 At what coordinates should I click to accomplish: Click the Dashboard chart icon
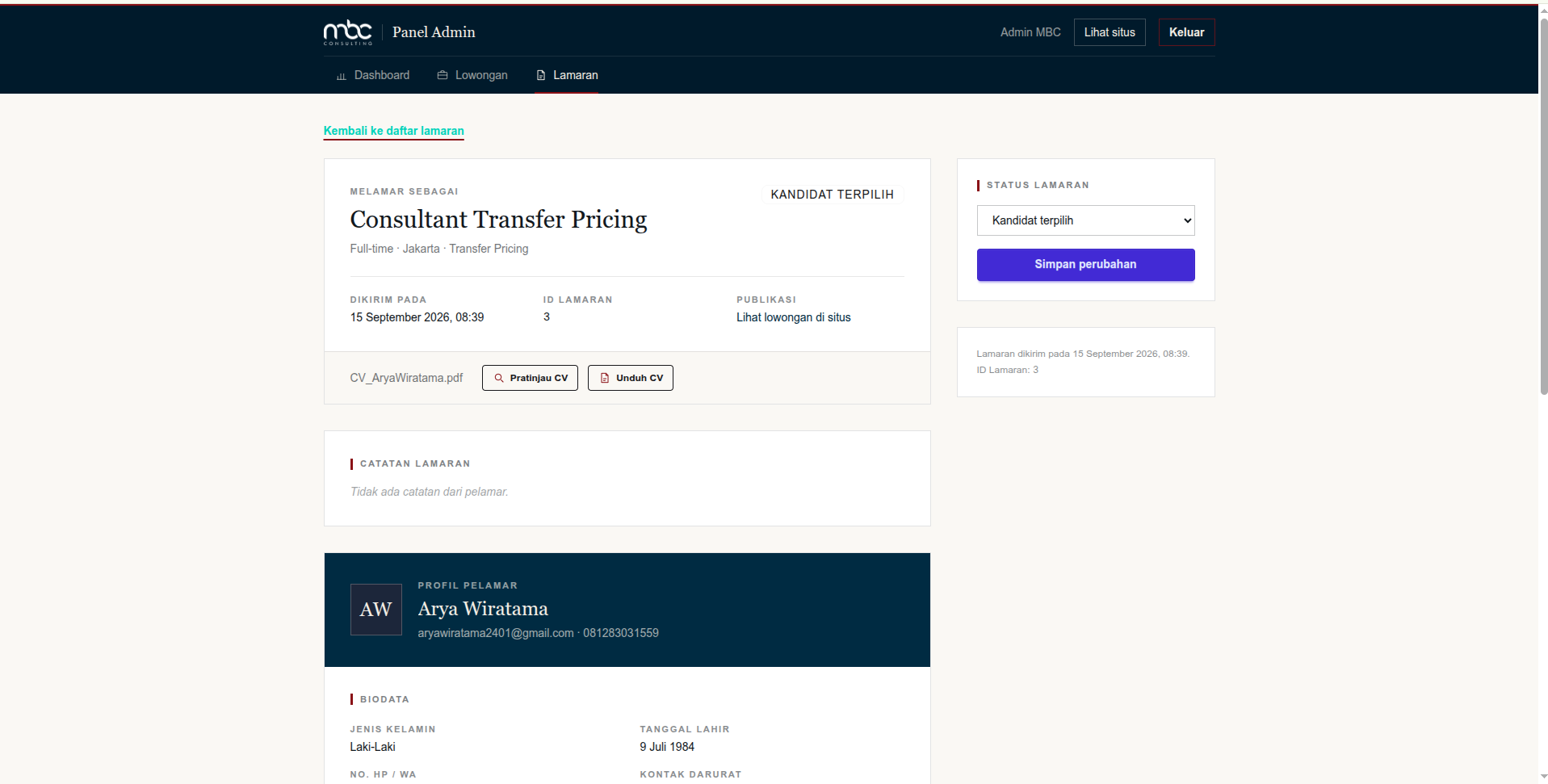point(342,76)
